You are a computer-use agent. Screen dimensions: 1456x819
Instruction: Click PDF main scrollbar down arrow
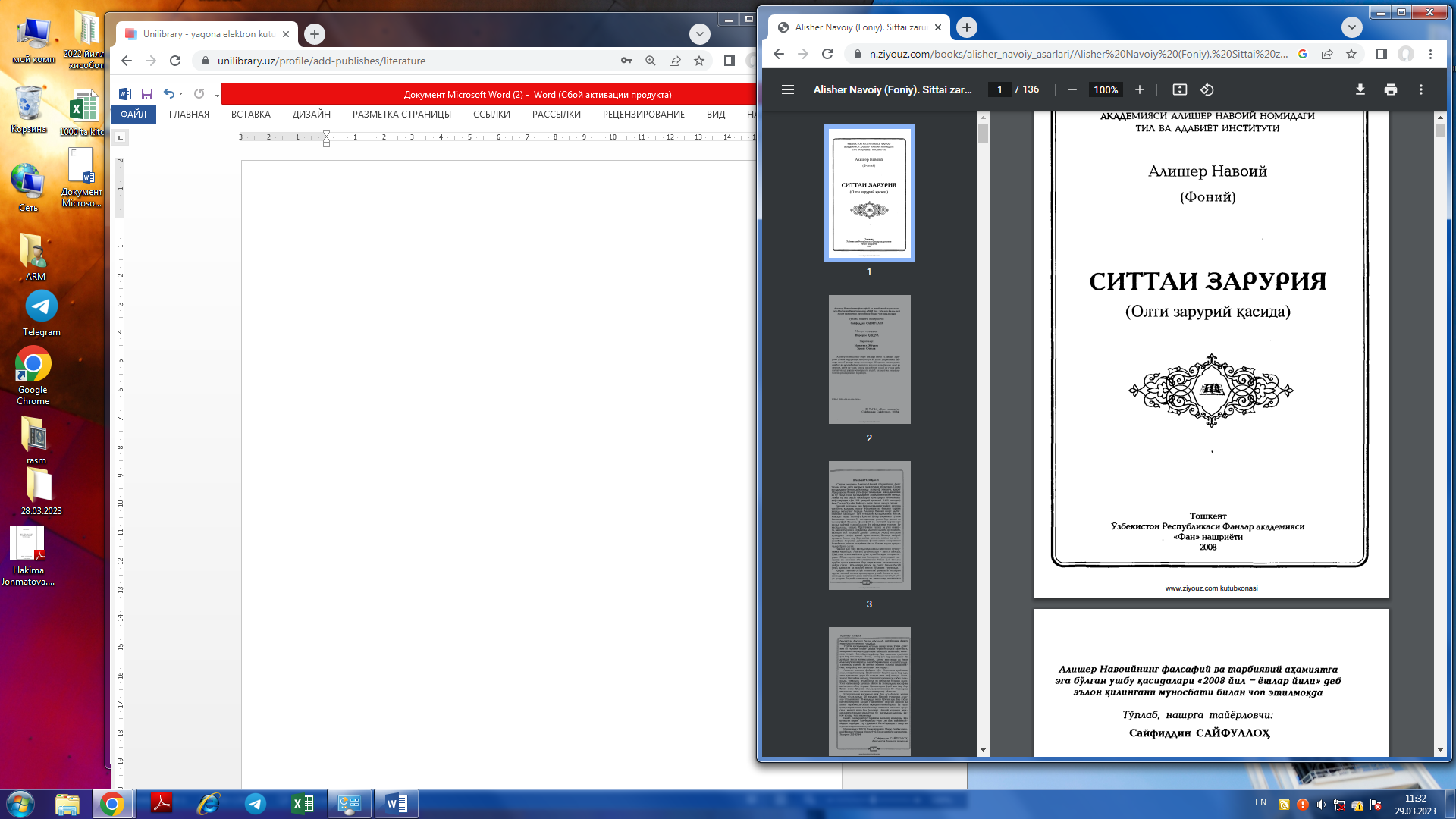[1440, 750]
